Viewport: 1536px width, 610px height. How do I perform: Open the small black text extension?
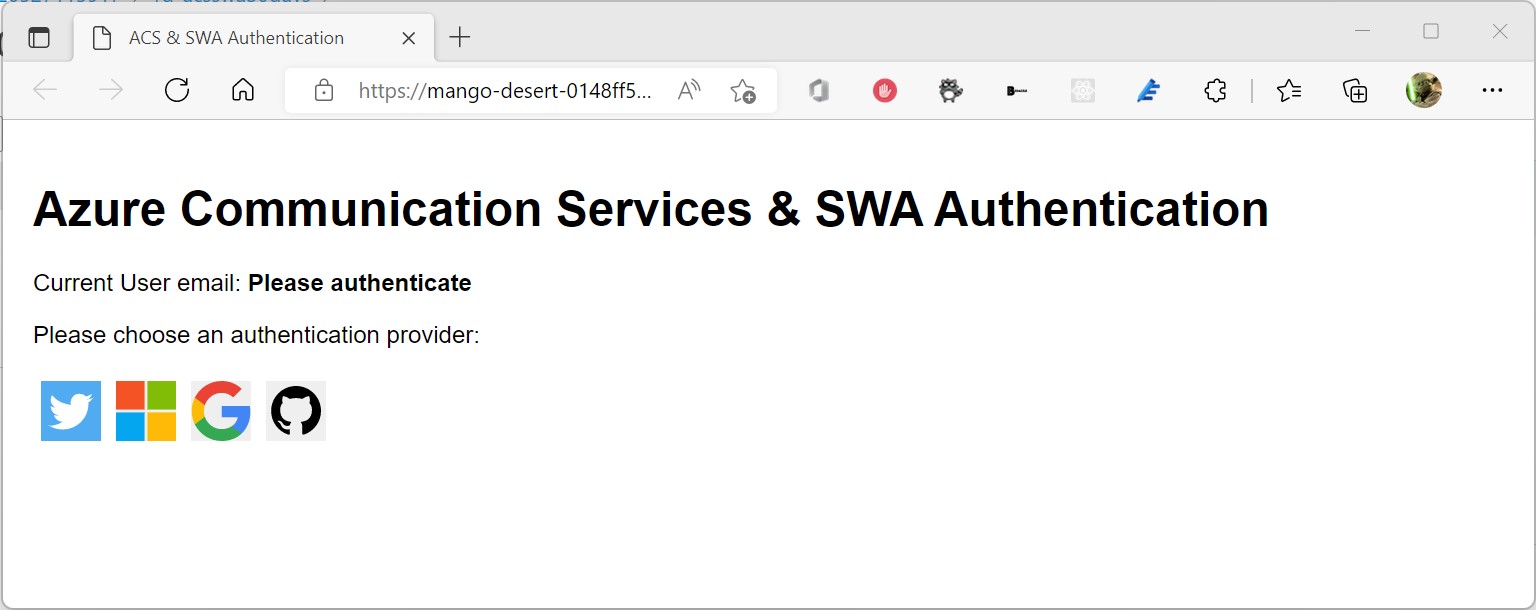click(1017, 91)
